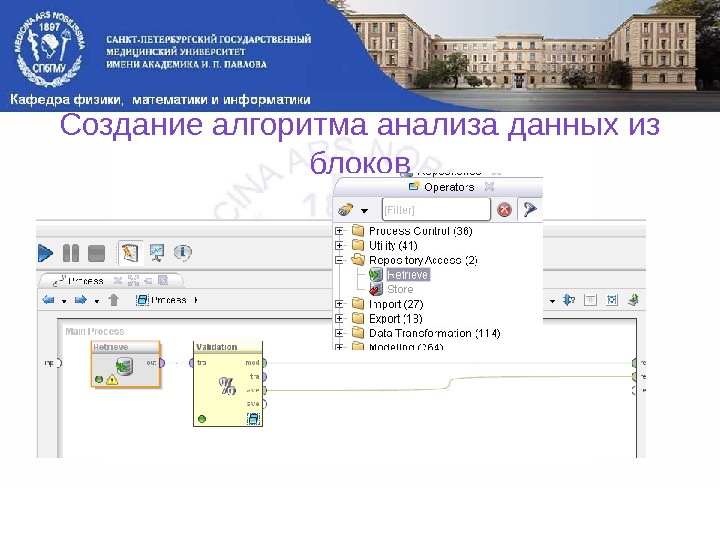Expand the Import folder
720x540 pixels.
(339, 304)
